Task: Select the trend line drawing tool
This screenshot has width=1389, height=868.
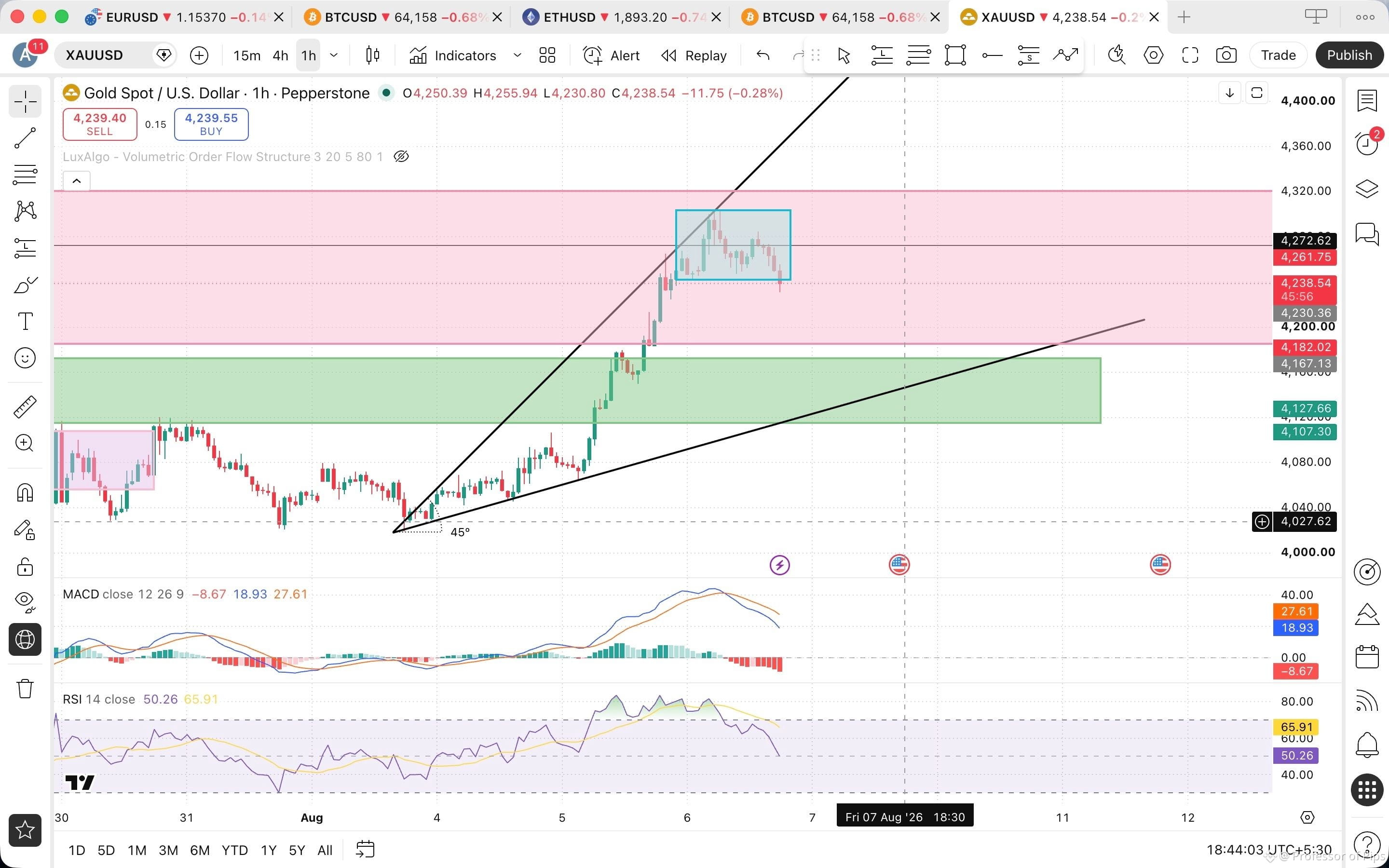Action: point(25,138)
